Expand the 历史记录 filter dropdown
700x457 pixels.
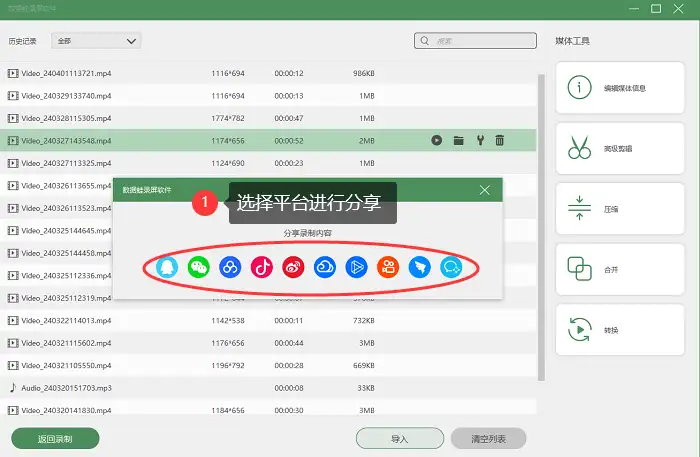(96, 41)
